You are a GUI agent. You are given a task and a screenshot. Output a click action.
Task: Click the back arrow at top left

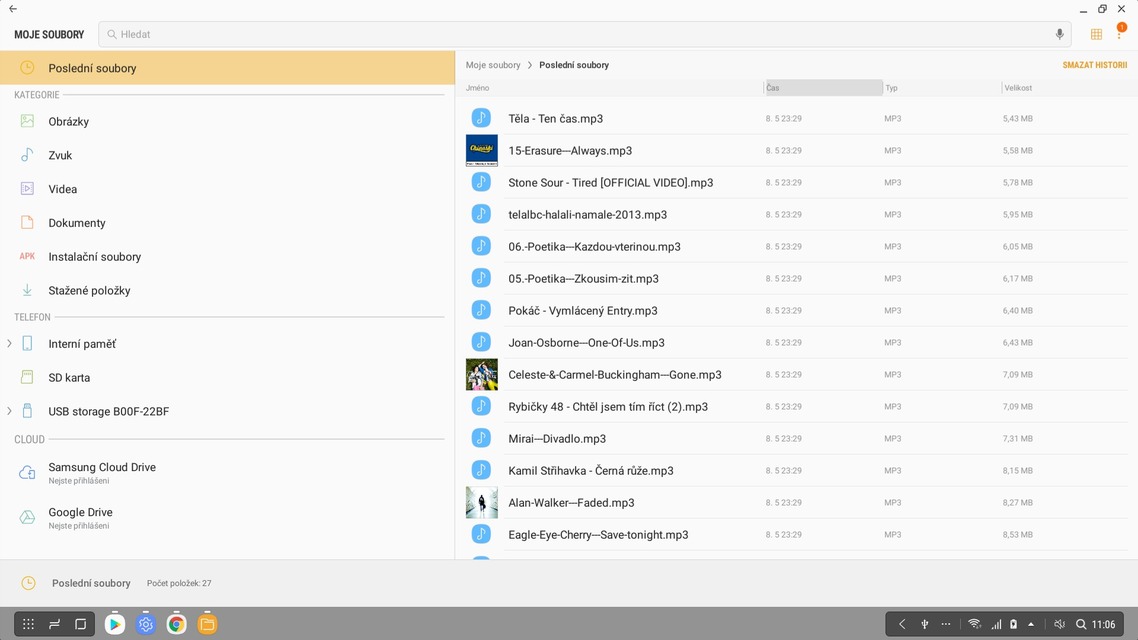pyautogui.click(x=13, y=9)
